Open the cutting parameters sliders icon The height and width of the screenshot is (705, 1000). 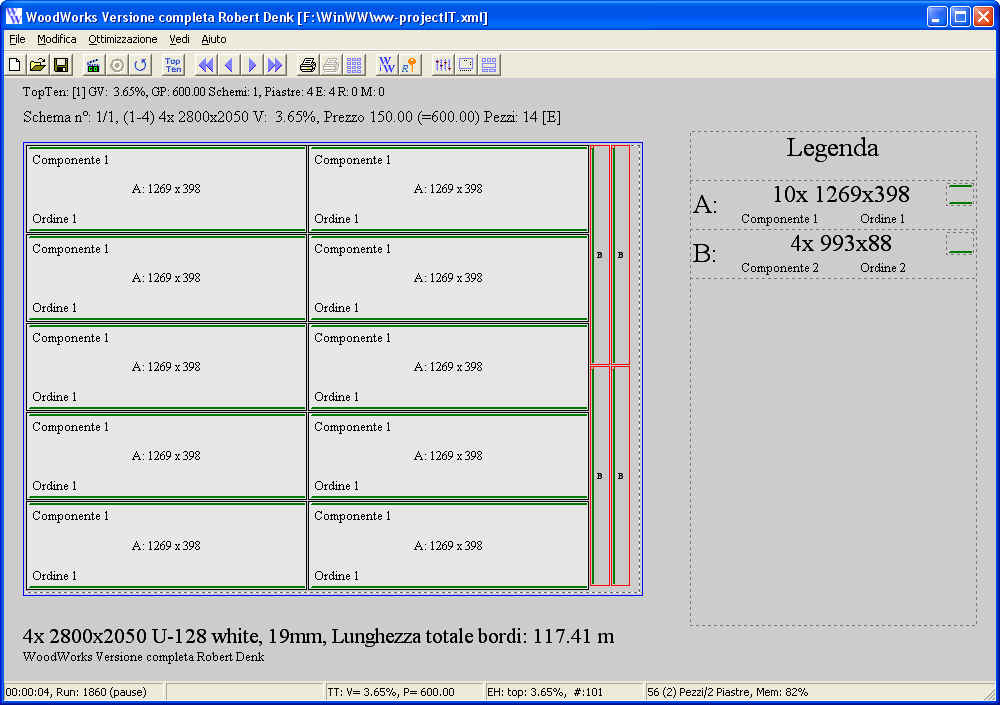(x=442, y=64)
